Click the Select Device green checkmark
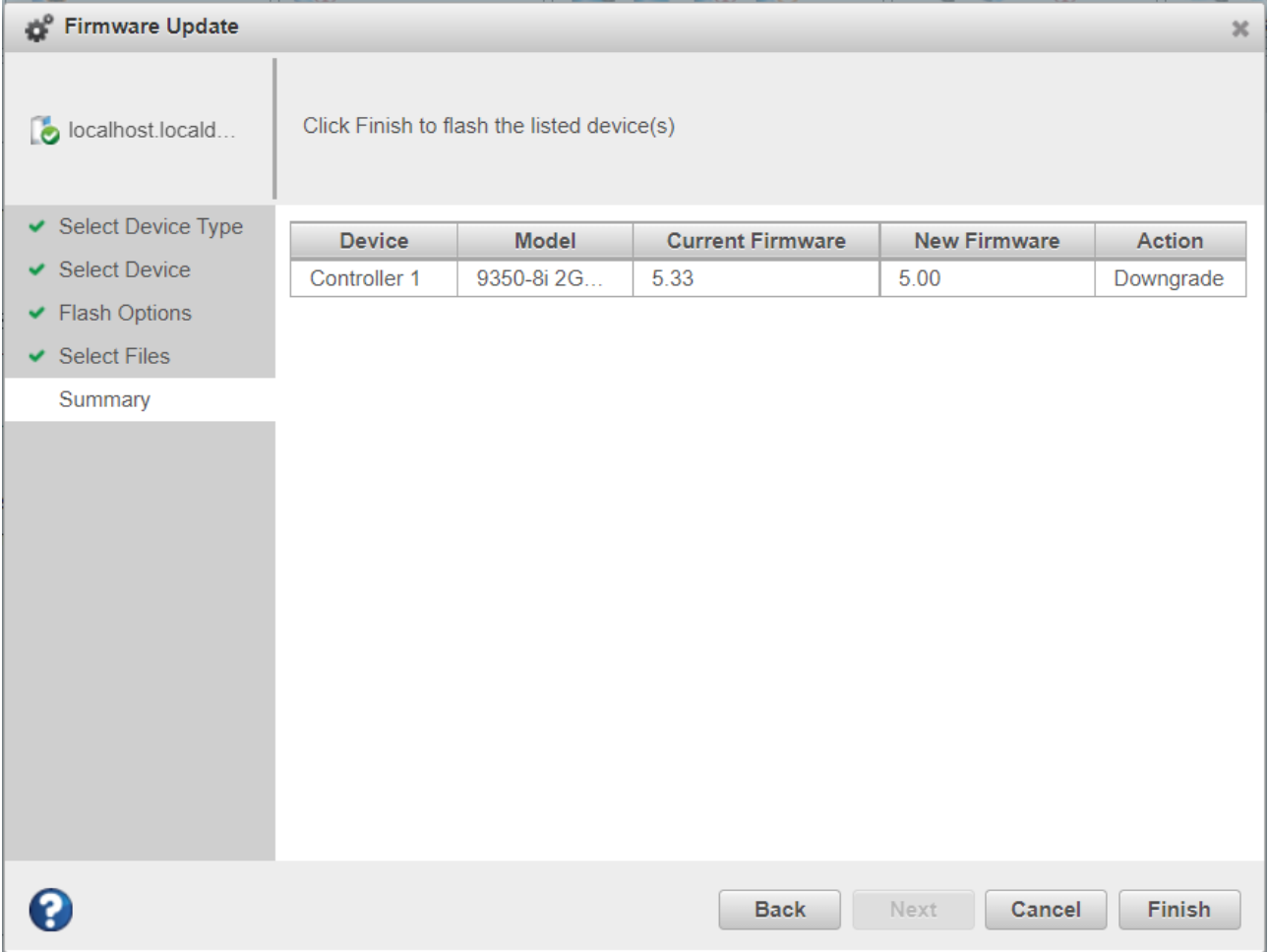 point(37,269)
